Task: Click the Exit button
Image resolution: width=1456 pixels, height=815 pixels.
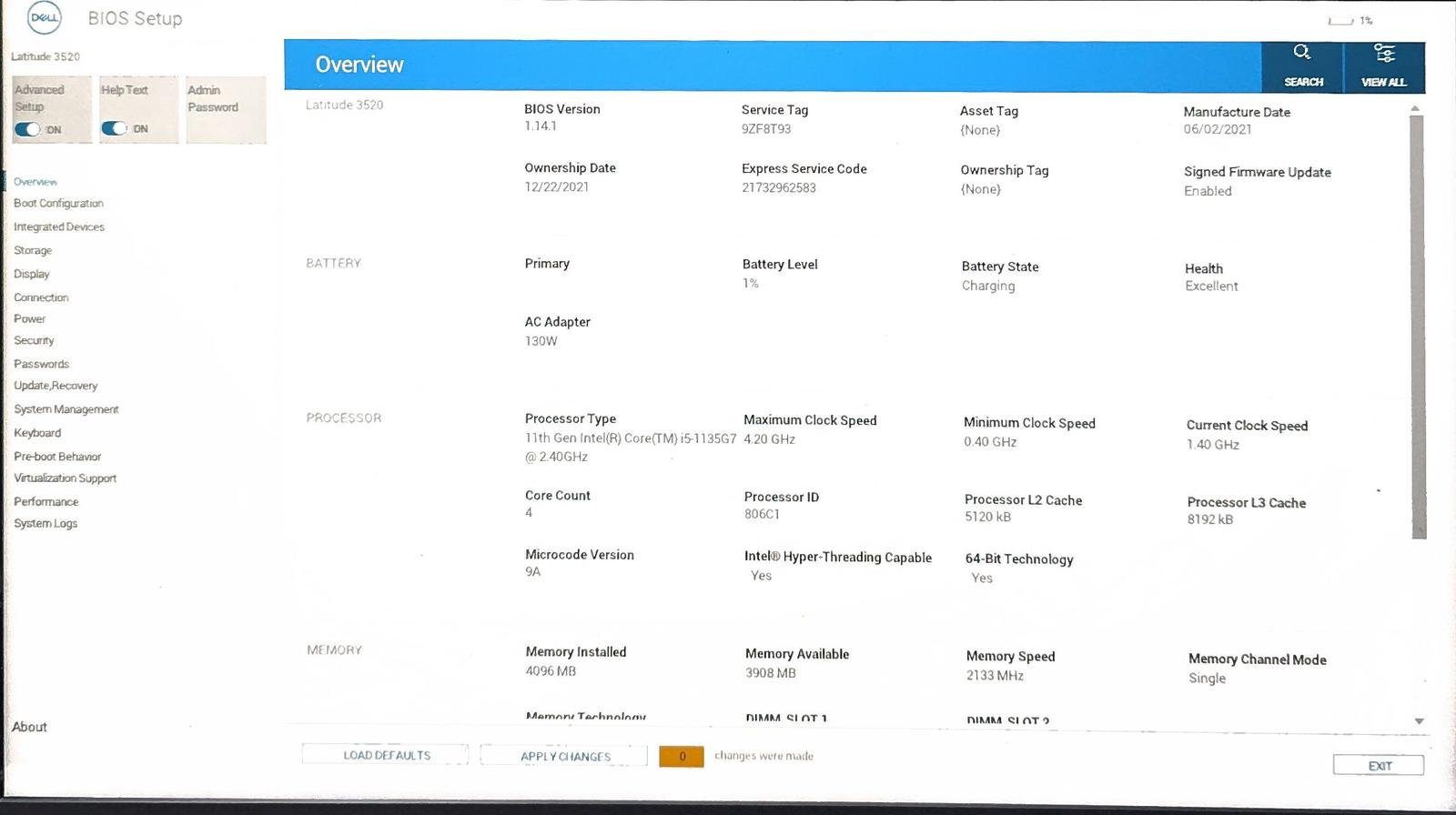Action: tap(1379, 766)
